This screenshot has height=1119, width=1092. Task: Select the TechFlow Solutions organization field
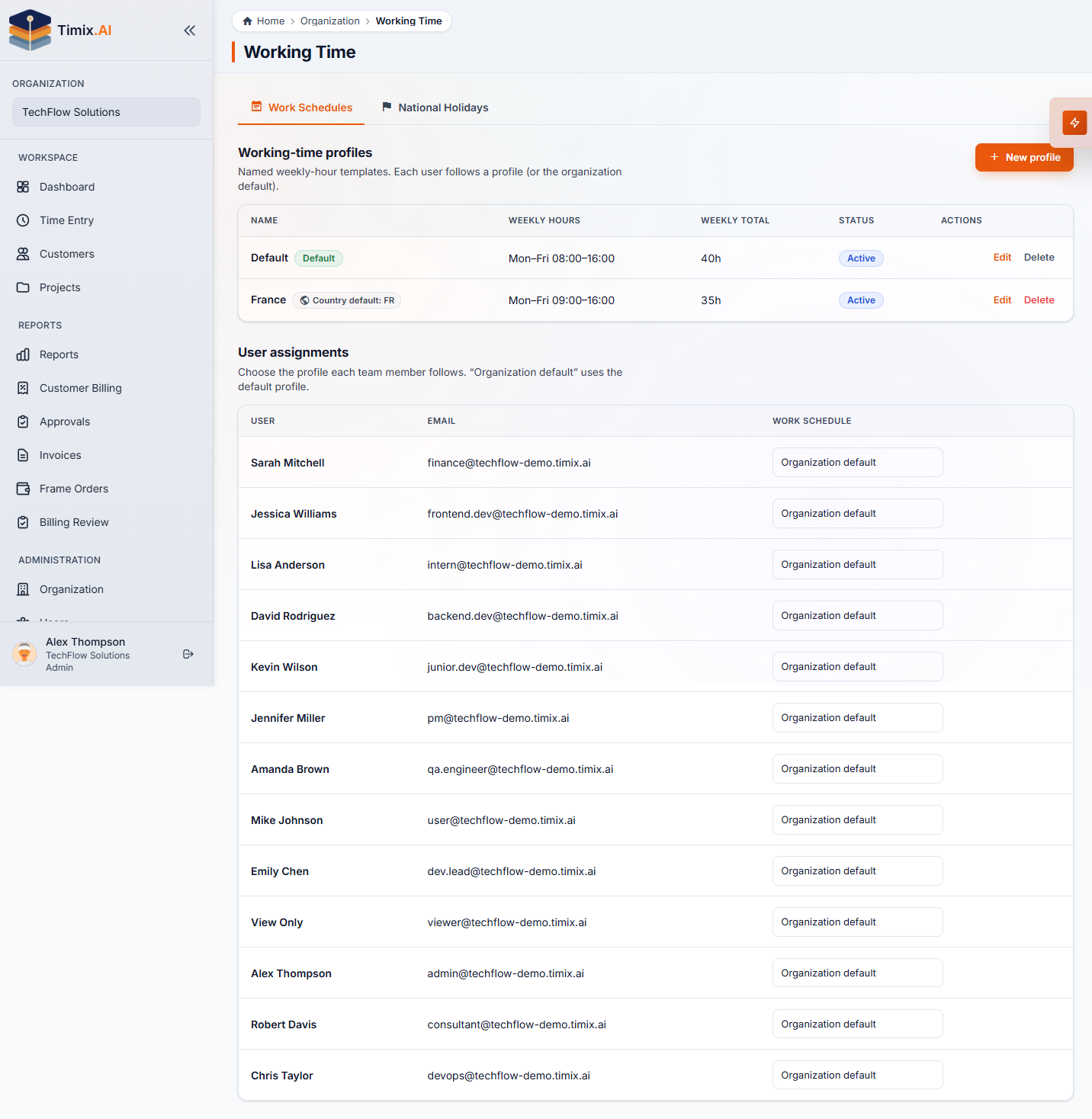106,112
